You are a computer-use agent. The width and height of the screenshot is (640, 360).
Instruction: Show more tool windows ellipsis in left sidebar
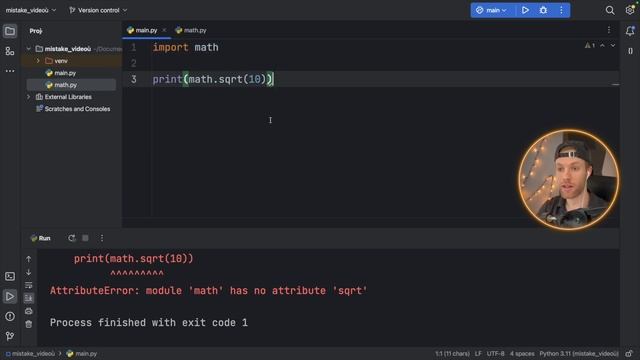(x=10, y=71)
